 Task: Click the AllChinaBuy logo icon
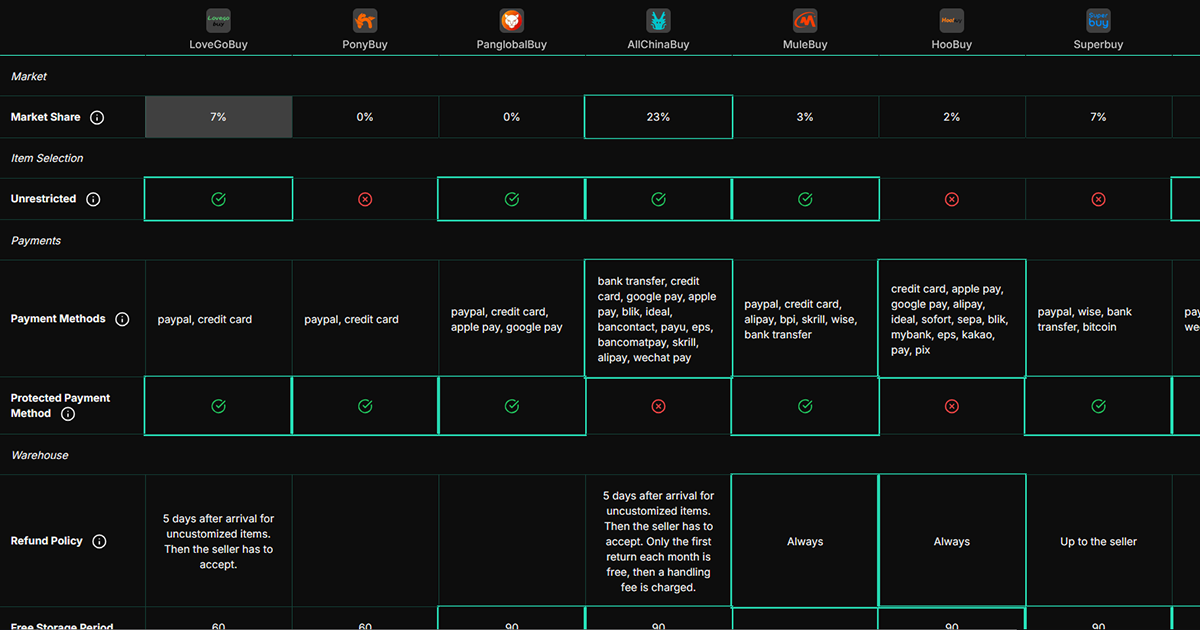pyautogui.click(x=658, y=20)
